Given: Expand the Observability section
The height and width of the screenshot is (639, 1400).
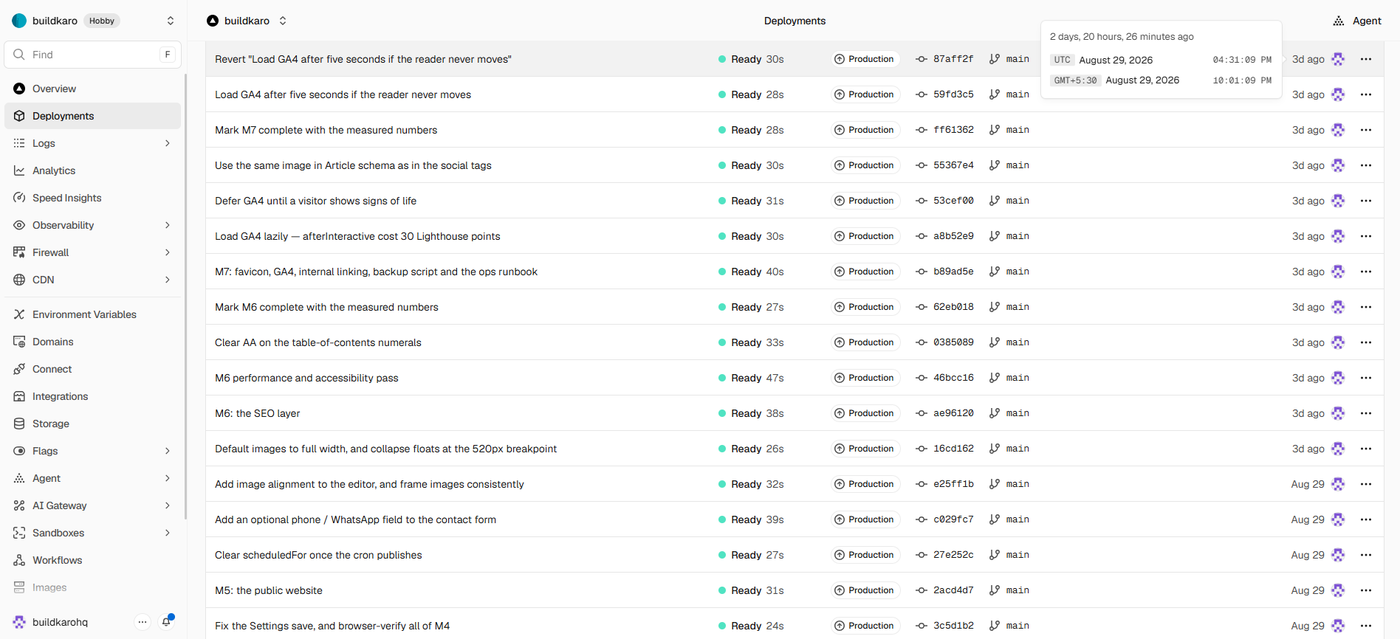Looking at the screenshot, I should click(167, 225).
